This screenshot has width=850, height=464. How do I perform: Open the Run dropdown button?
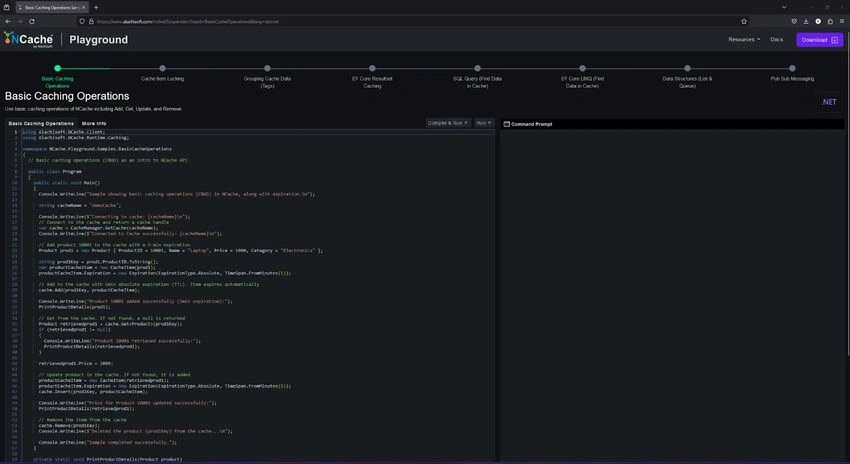click(x=484, y=123)
